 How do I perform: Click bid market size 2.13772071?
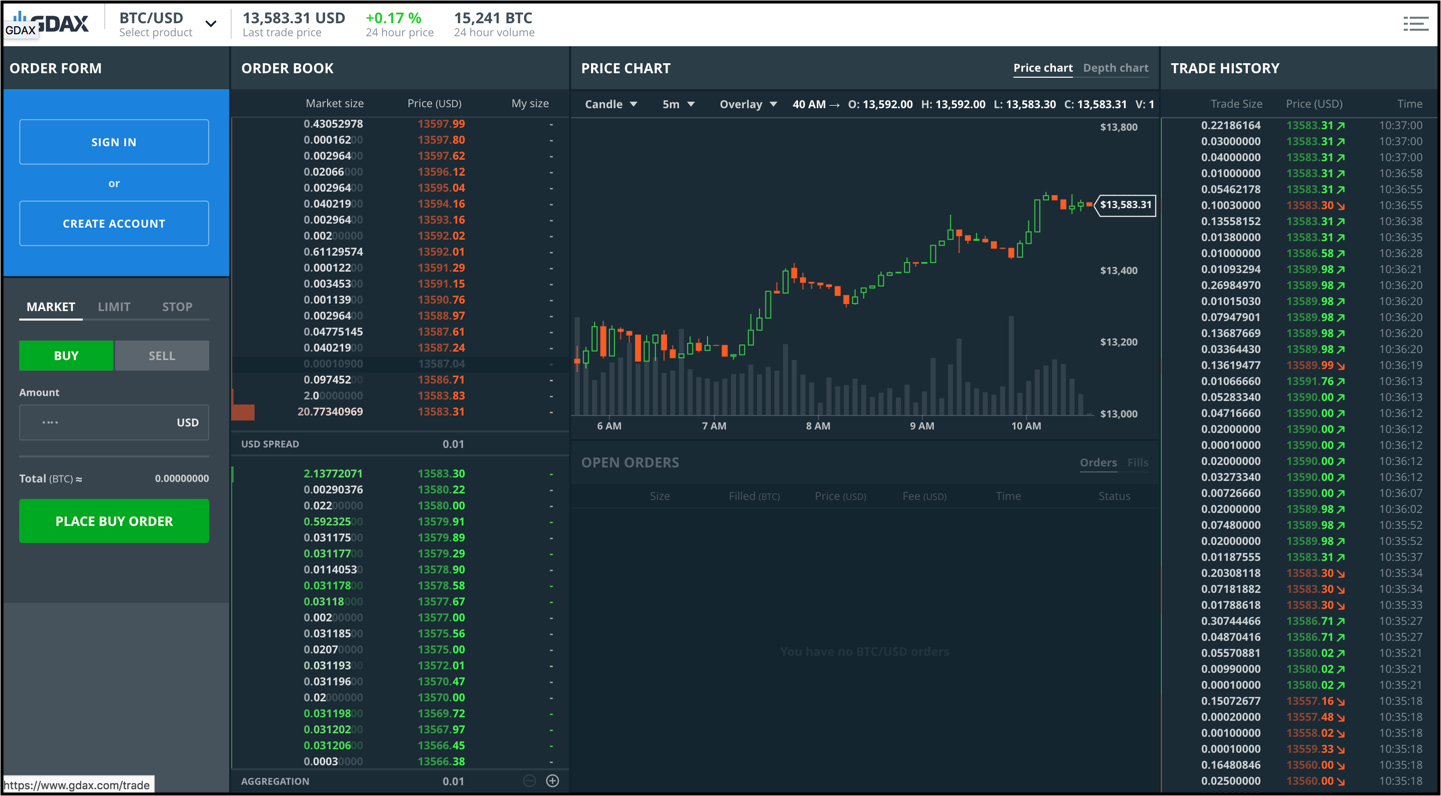(333, 474)
